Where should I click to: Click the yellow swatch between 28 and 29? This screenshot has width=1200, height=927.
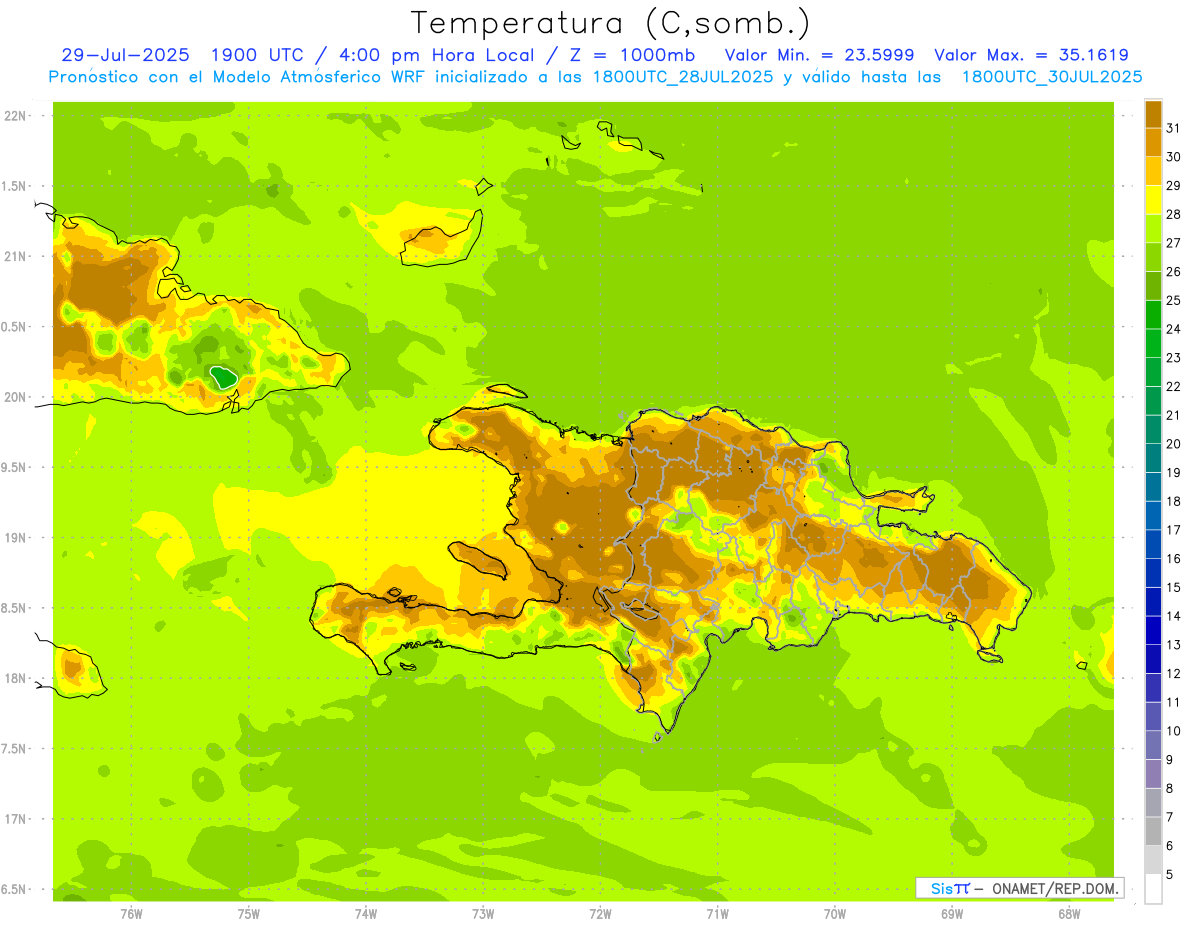tap(1153, 200)
